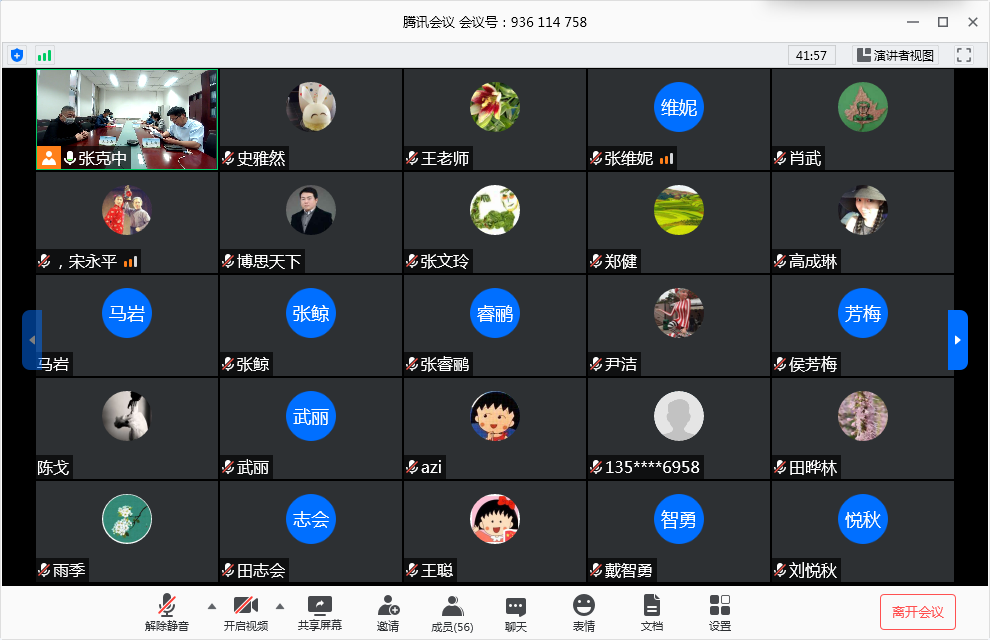Switch layout using 演讲者视图
Image resolution: width=990 pixels, height=640 pixels.
[895, 55]
